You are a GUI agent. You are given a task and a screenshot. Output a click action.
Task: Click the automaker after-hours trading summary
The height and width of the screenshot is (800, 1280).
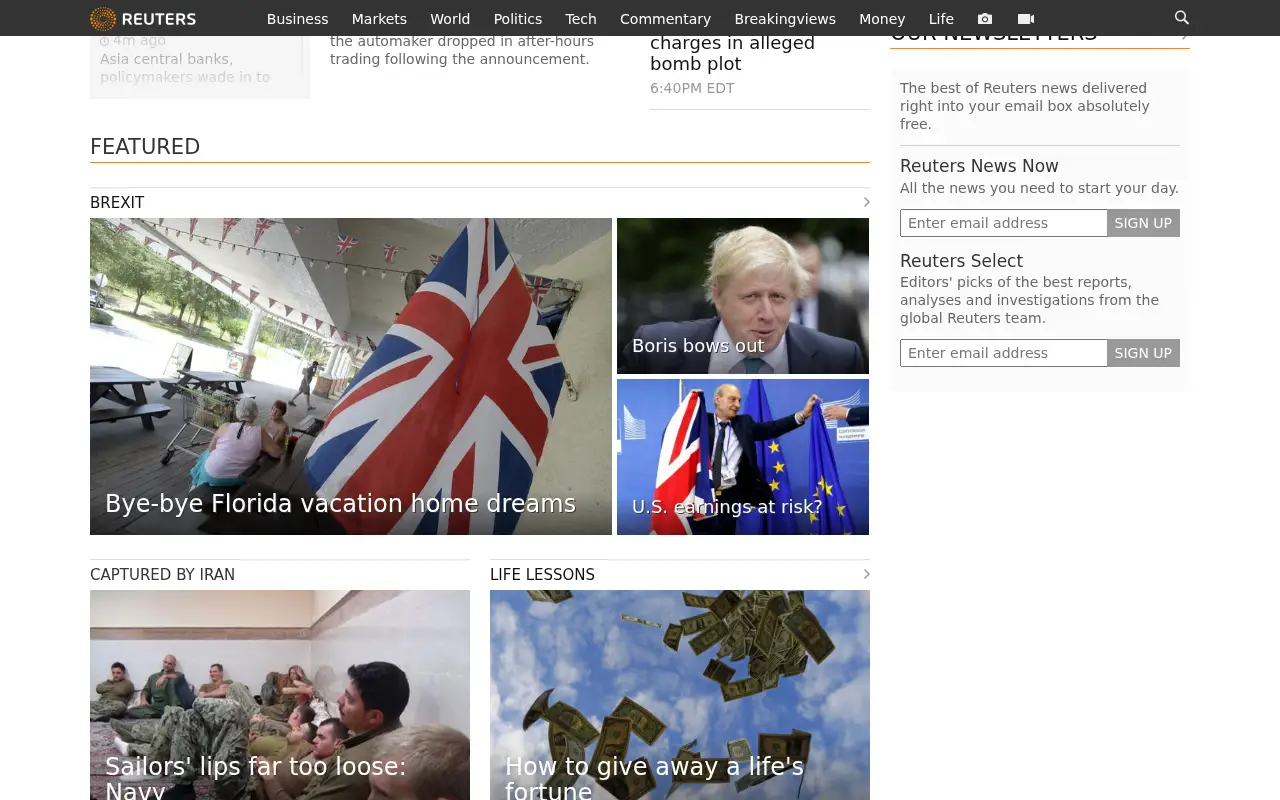[x=462, y=50]
